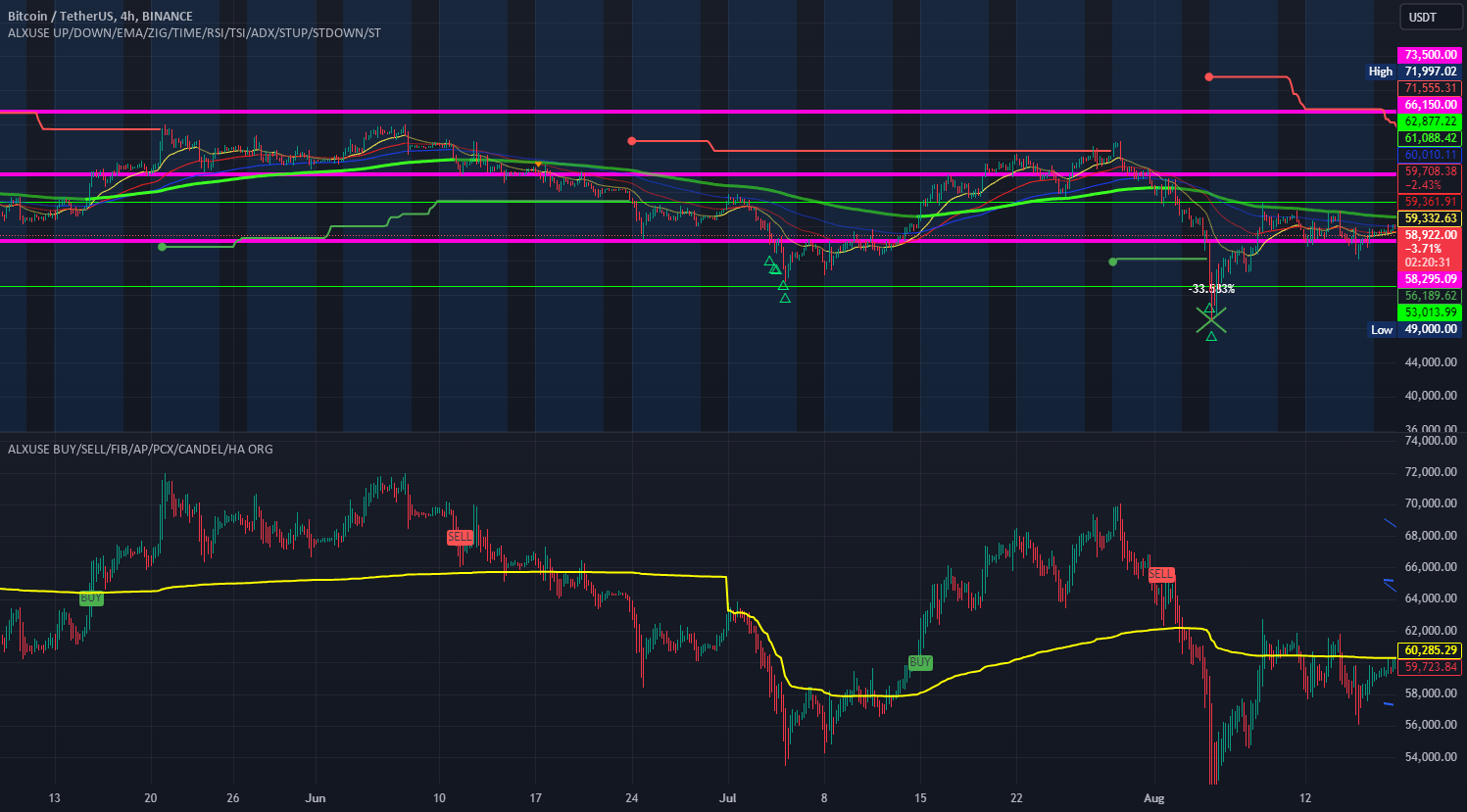
Task: Click the green BUY marker in mid-May
Action: point(91,598)
